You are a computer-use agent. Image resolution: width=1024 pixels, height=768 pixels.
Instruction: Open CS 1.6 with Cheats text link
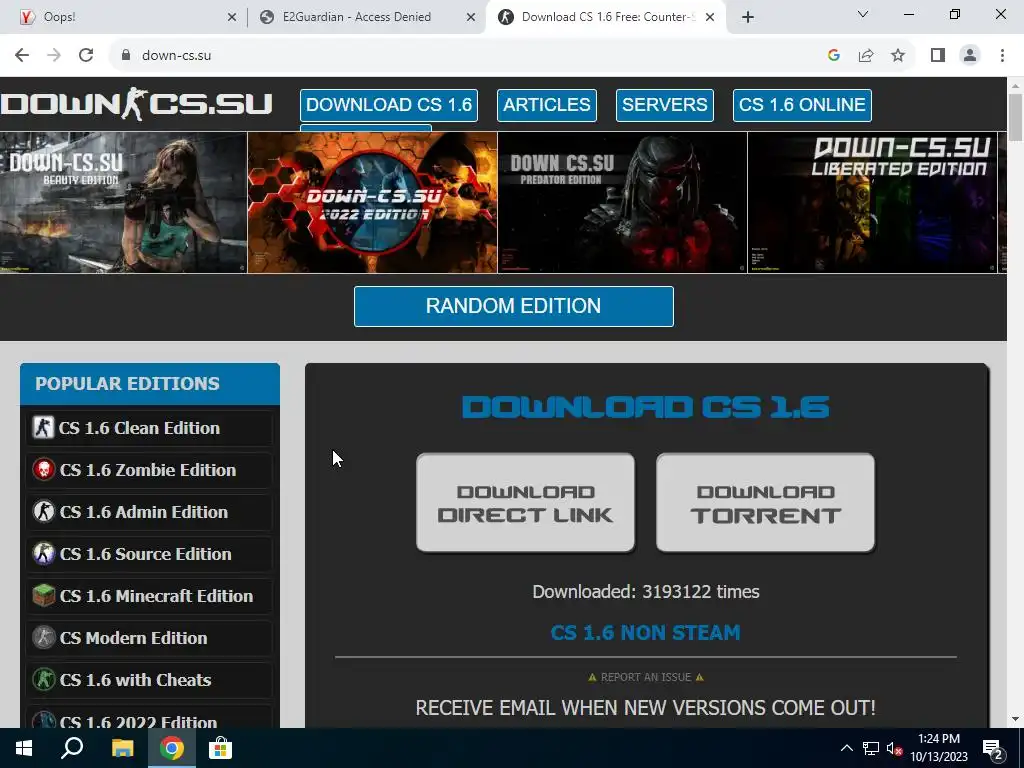point(136,680)
